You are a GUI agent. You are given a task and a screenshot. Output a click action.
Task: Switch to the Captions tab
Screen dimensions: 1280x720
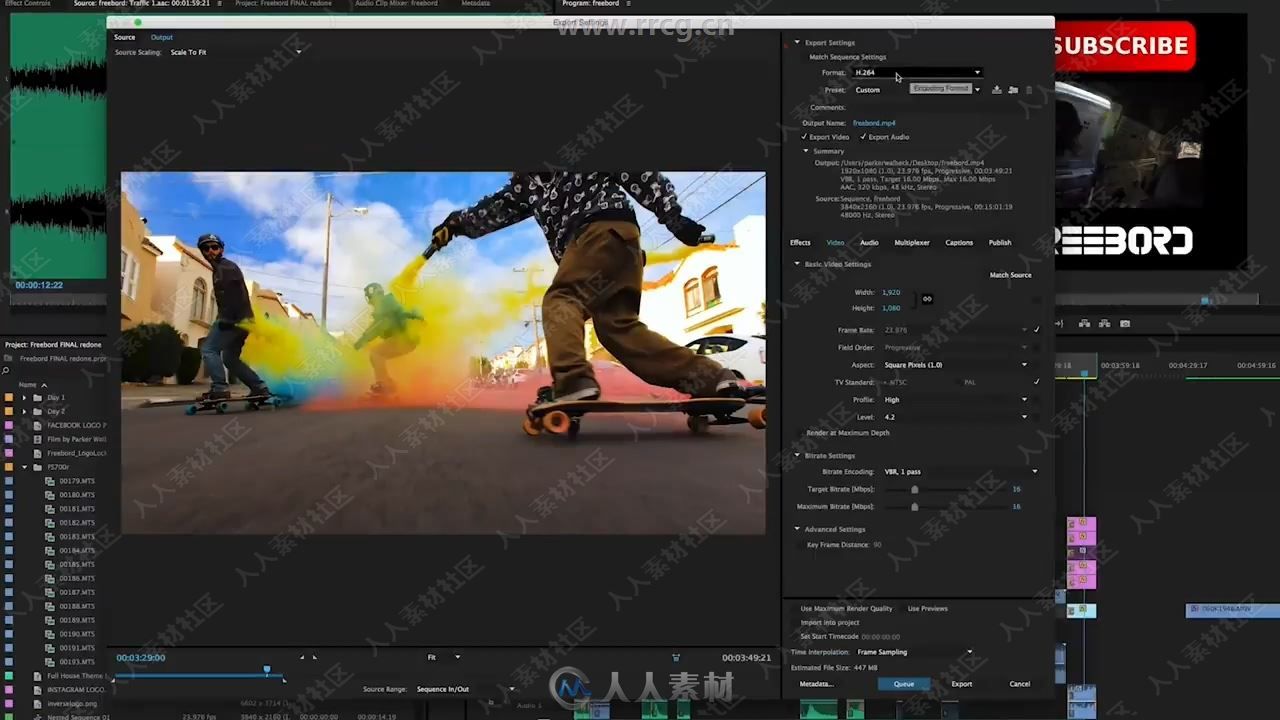coord(959,243)
